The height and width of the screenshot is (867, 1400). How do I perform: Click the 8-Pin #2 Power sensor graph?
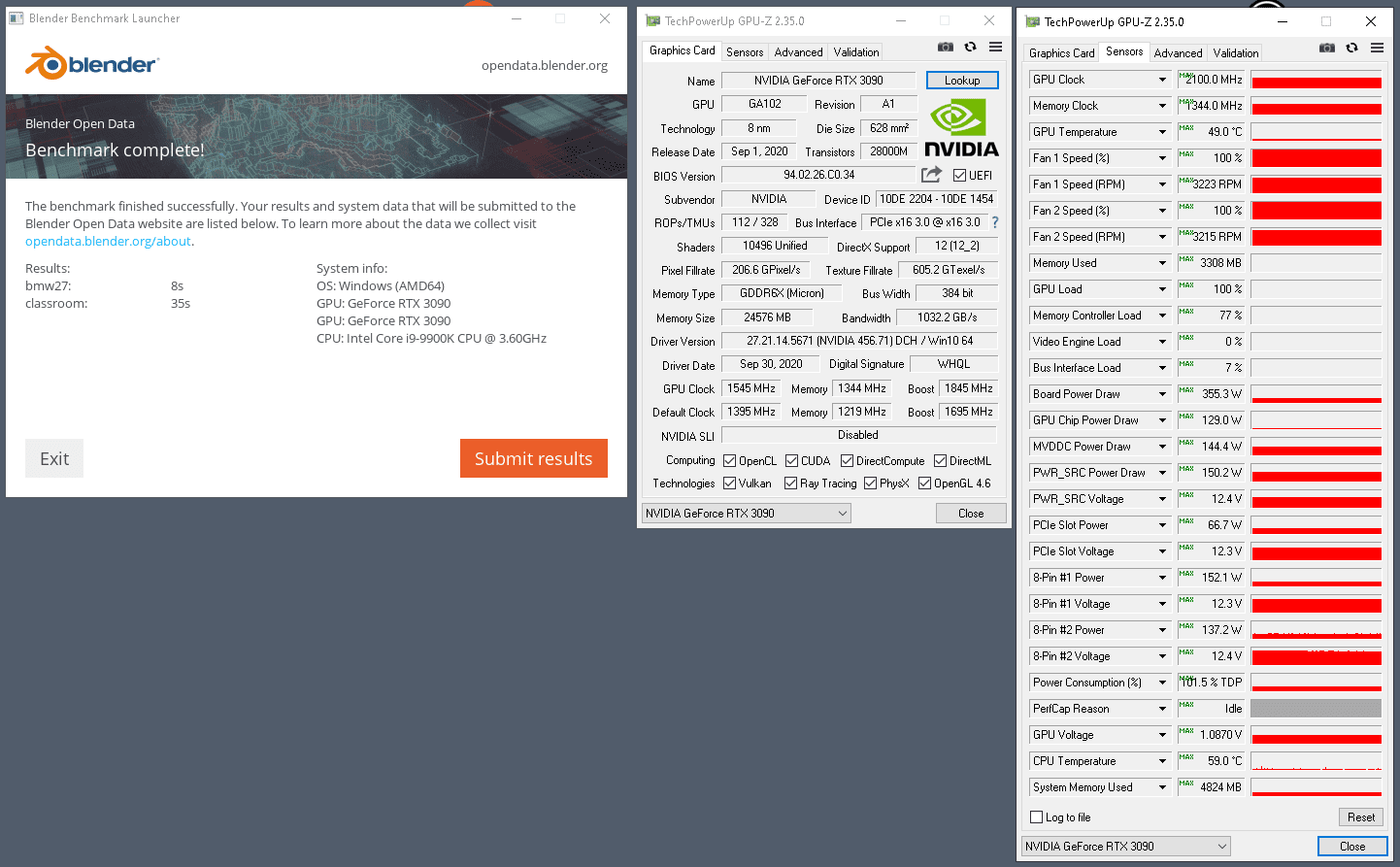(x=1317, y=630)
